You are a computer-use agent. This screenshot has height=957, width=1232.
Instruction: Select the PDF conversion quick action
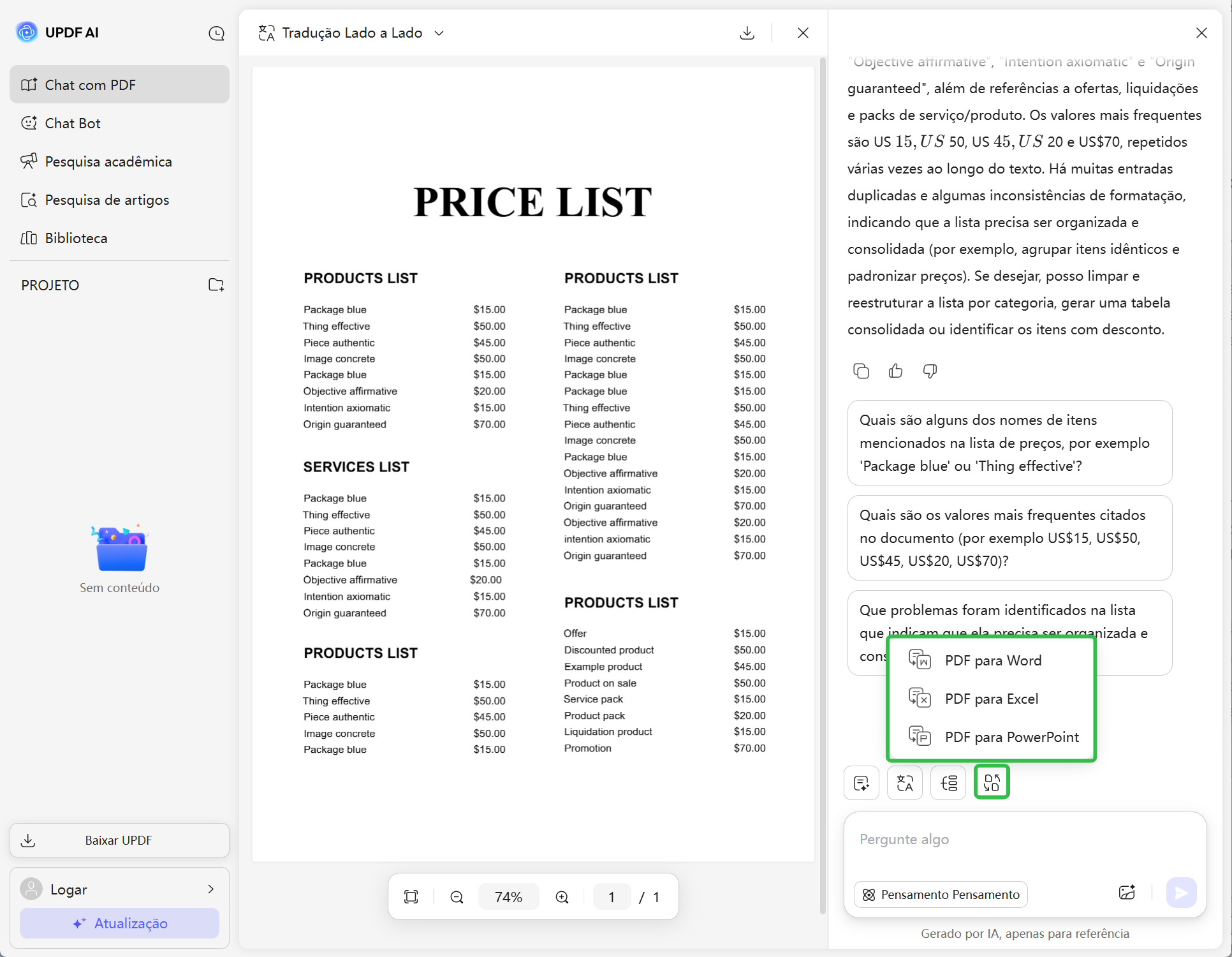click(x=992, y=782)
